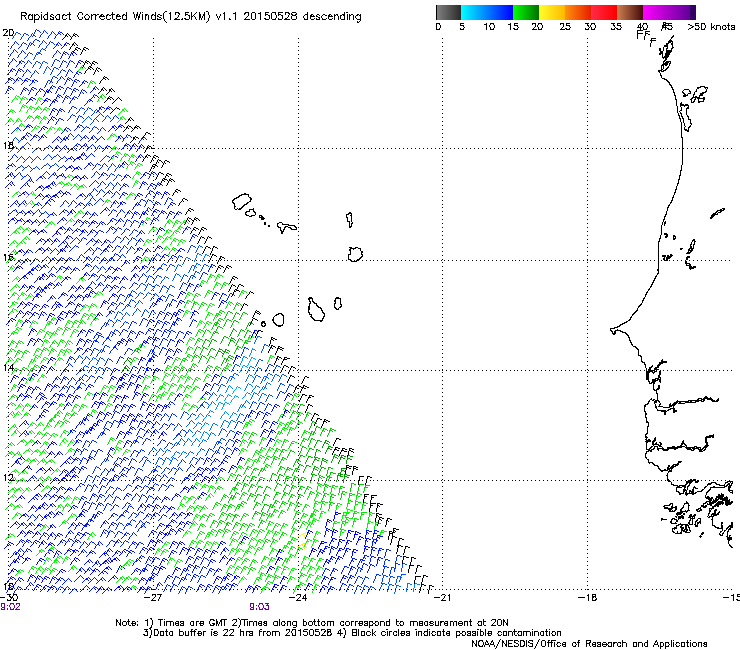Click the gray 0-5 knots color segment
The width and height of the screenshot is (740, 650).
(x=448, y=12)
